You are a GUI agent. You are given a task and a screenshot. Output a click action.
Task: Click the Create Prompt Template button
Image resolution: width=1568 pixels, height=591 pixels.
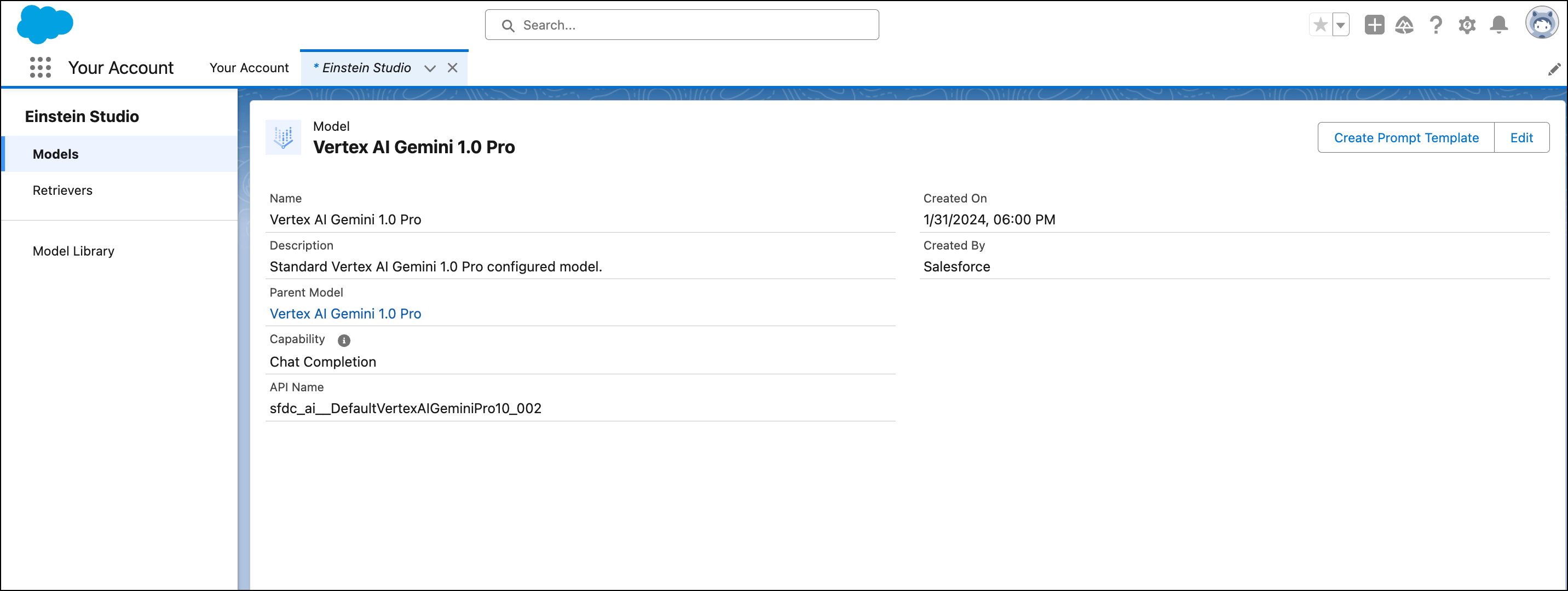1406,137
